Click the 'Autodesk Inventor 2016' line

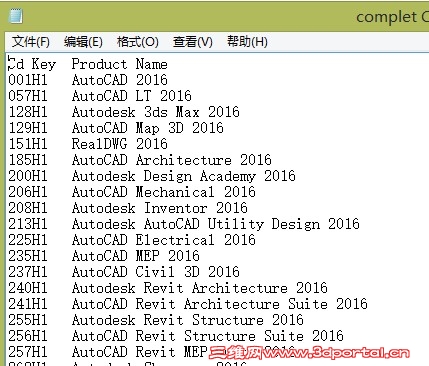tap(160, 208)
